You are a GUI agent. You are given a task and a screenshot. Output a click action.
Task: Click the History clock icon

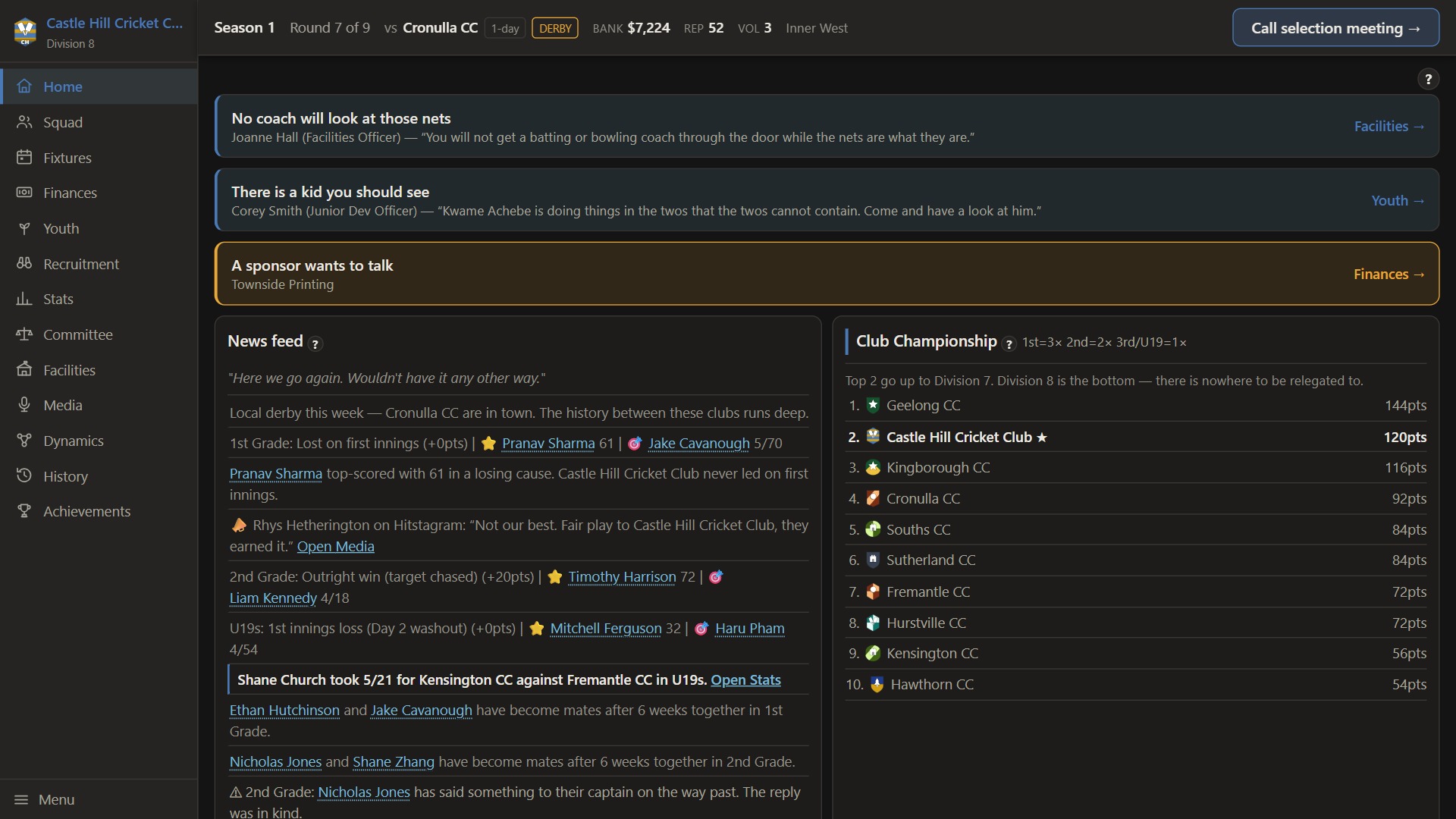[24, 476]
